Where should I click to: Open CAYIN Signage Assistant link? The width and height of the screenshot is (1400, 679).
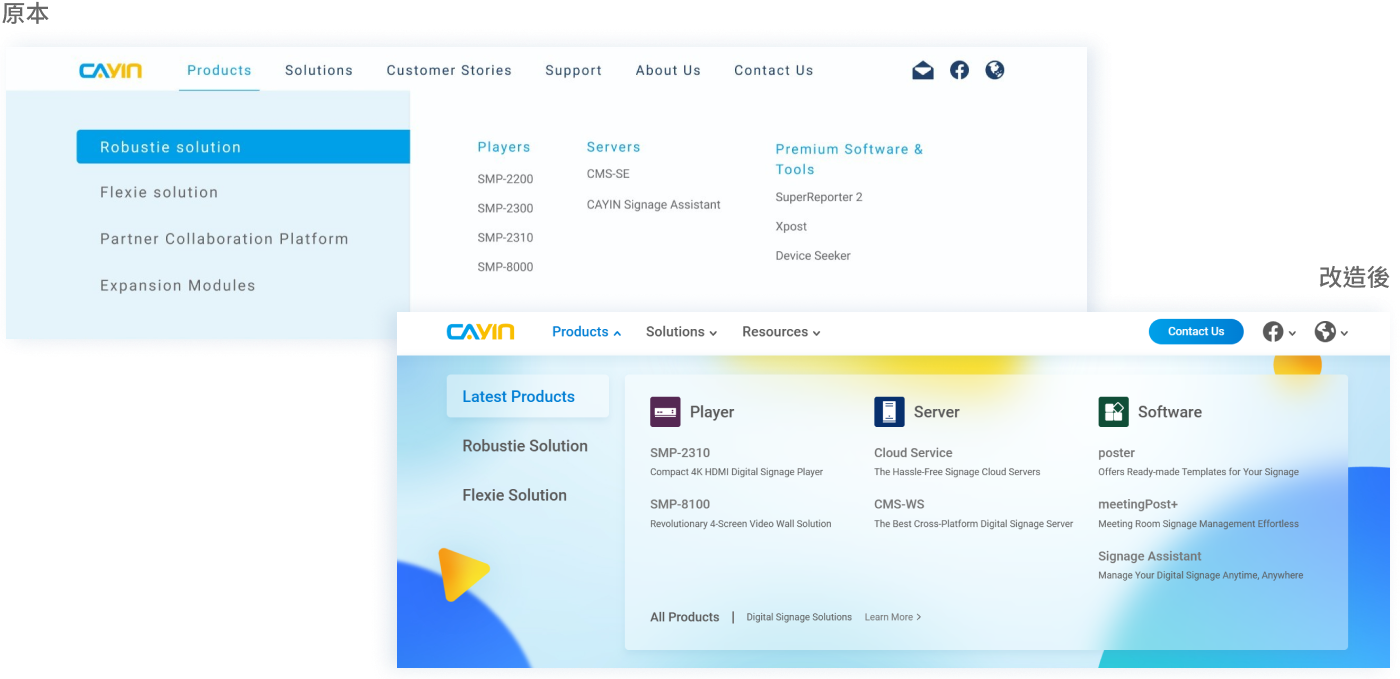pos(654,205)
